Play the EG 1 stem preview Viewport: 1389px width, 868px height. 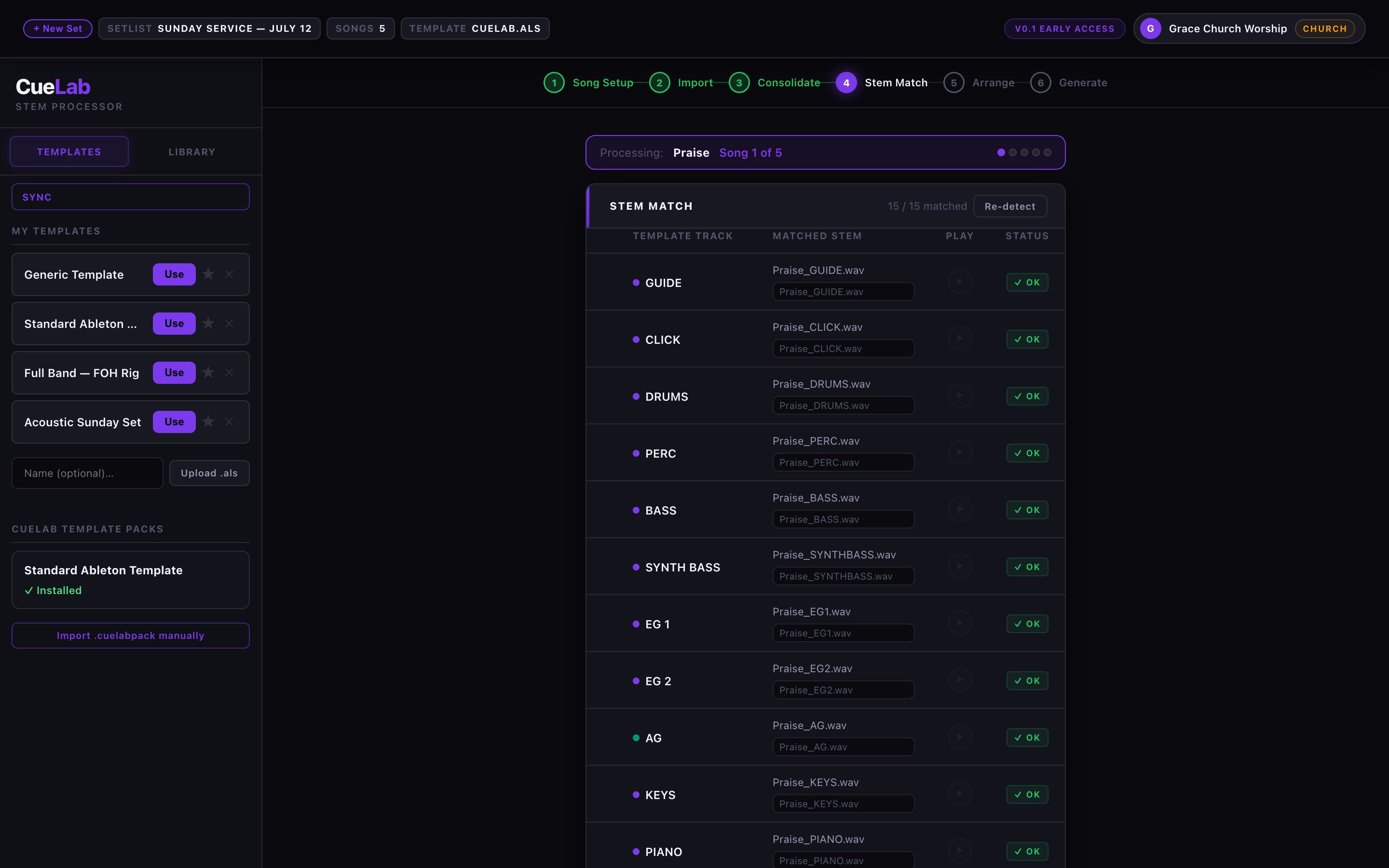(x=960, y=622)
